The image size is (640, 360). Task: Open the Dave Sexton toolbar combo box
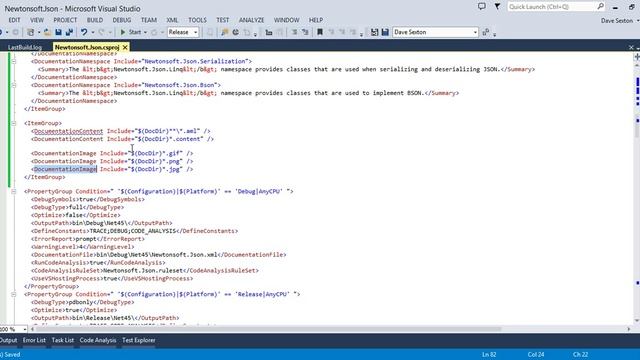435,32
